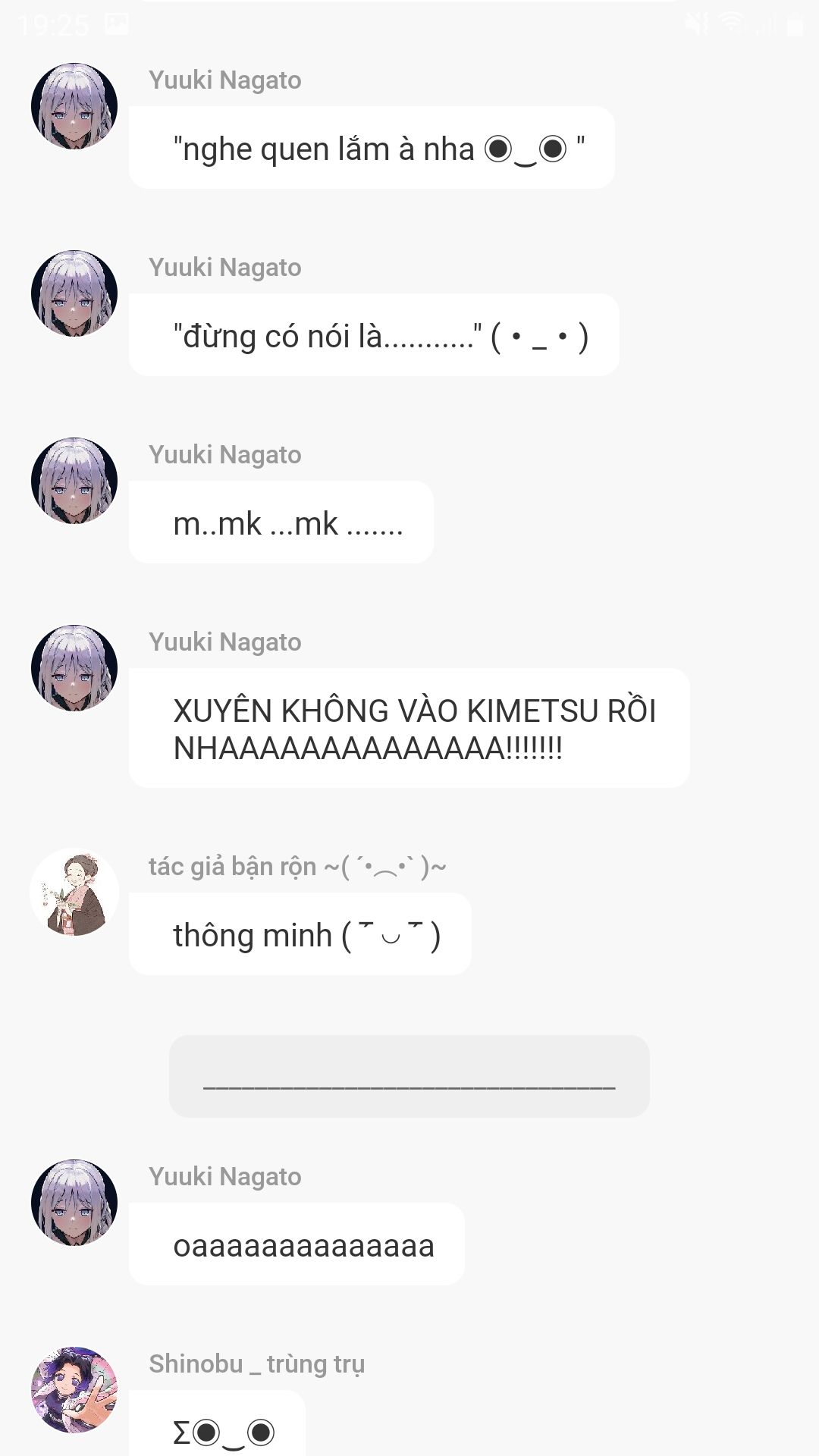
Task: Tap the muted vibrate status icon
Action: 697,24
